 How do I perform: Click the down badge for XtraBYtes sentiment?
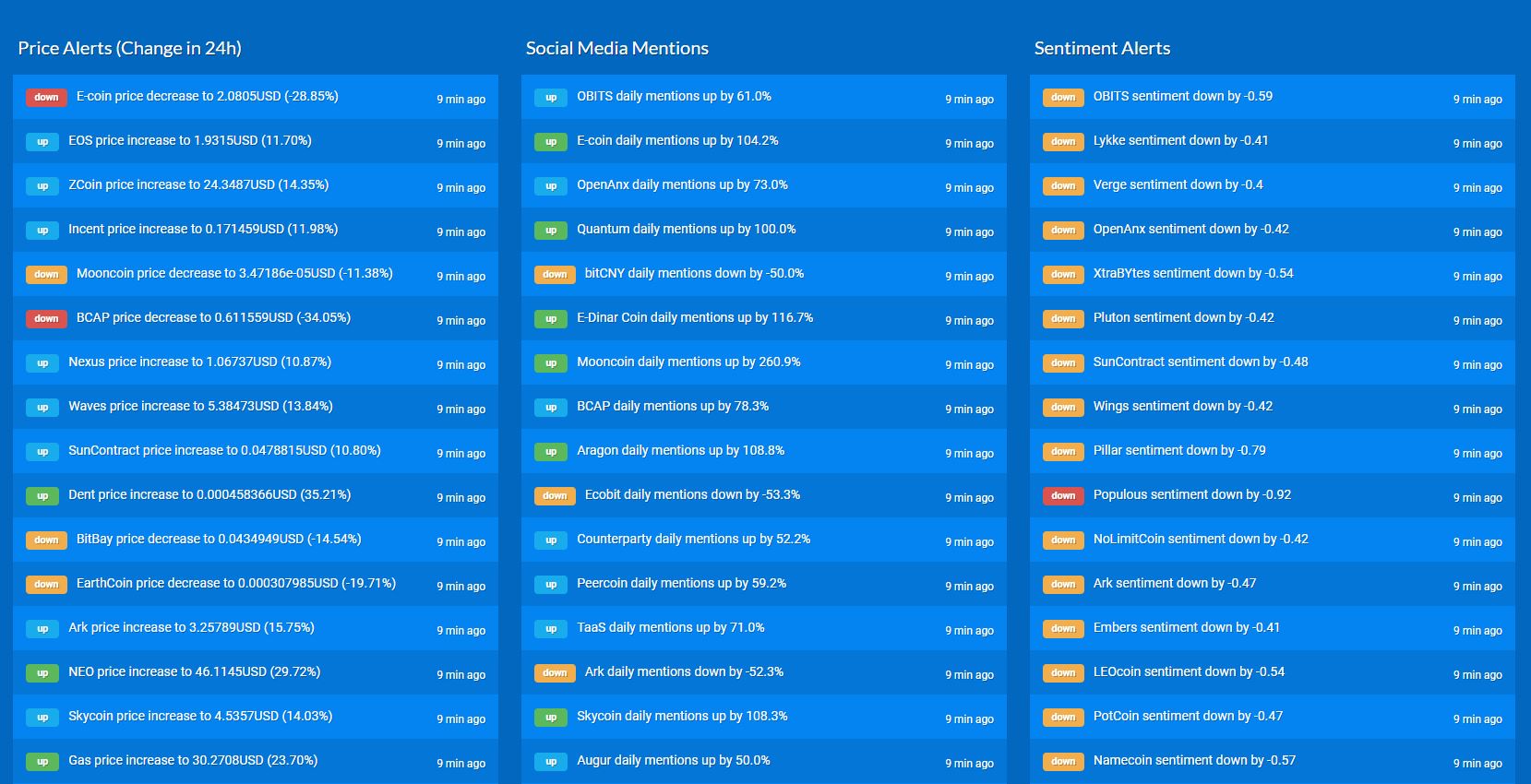coord(1063,274)
